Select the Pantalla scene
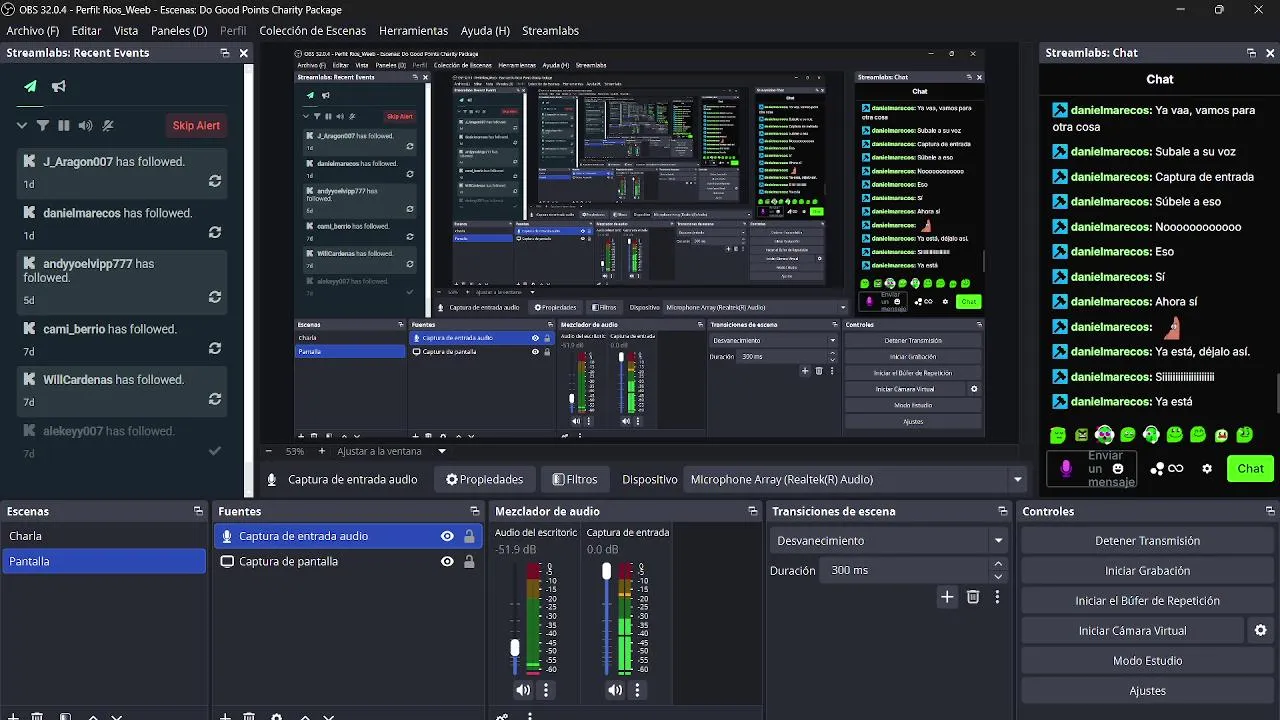This screenshot has width=1280, height=720. tap(103, 561)
